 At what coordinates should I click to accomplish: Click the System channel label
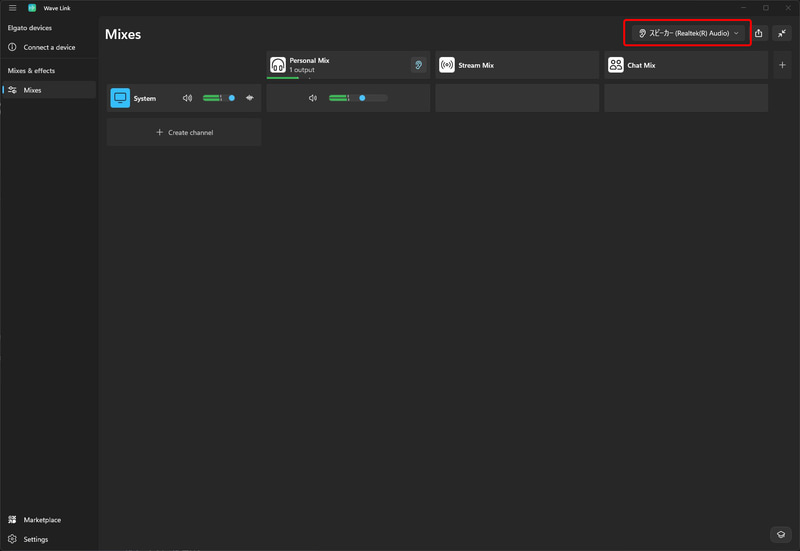pos(145,98)
